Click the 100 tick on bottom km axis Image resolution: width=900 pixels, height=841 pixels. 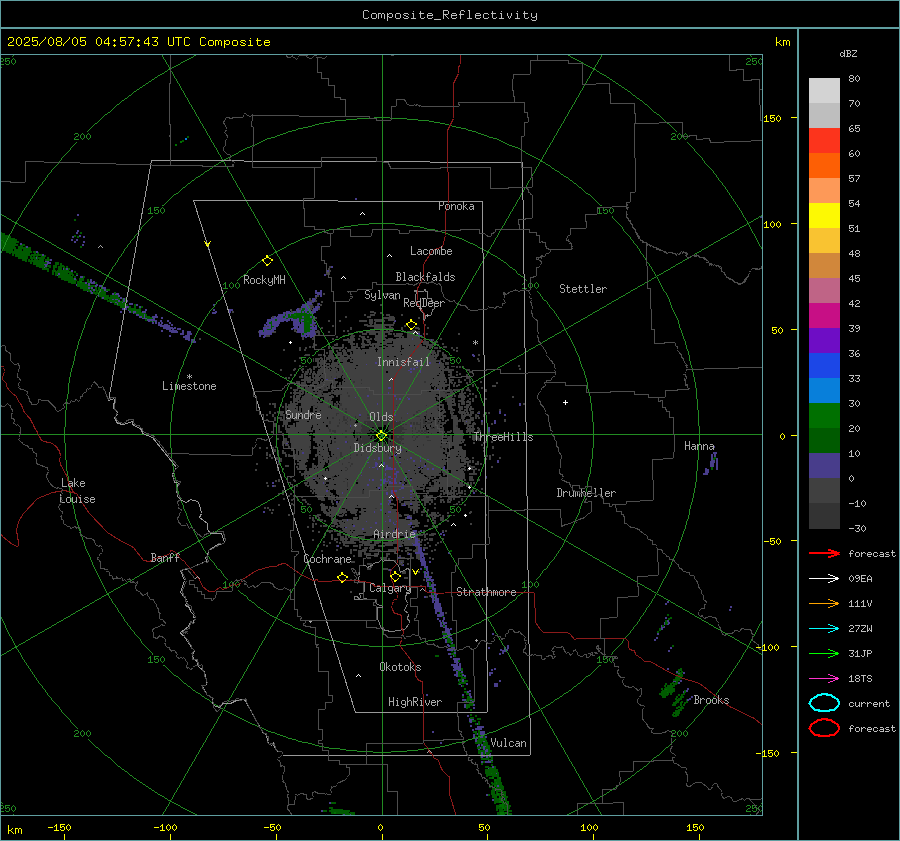(589, 827)
